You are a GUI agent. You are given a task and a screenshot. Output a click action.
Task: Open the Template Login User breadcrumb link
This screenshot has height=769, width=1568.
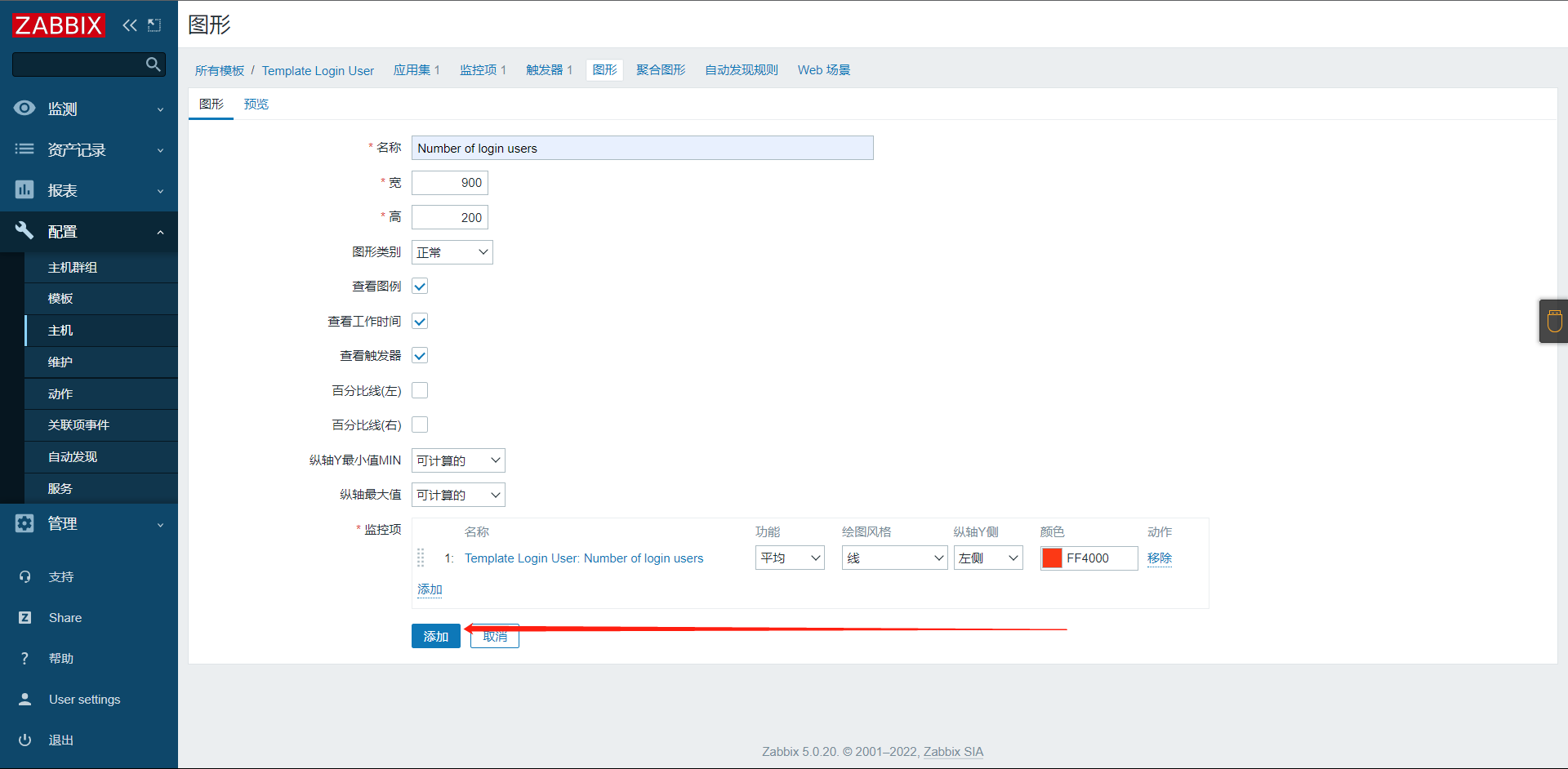pyautogui.click(x=318, y=70)
